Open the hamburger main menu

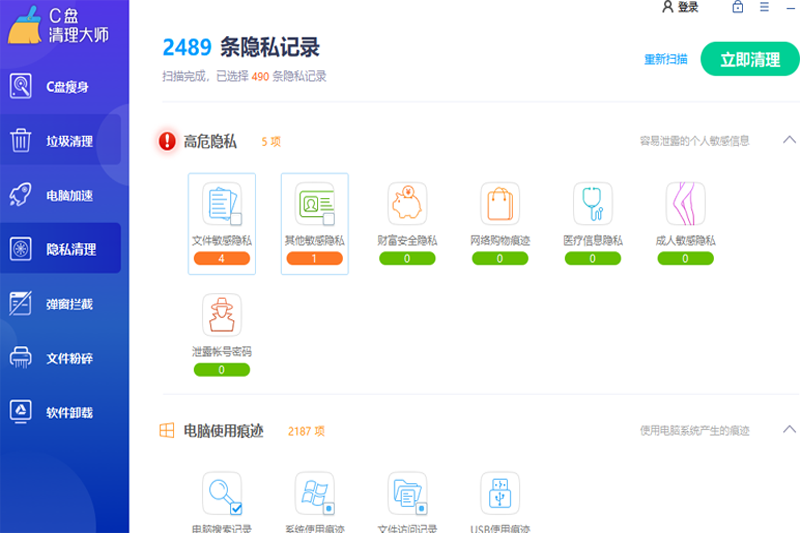pyautogui.click(x=764, y=7)
